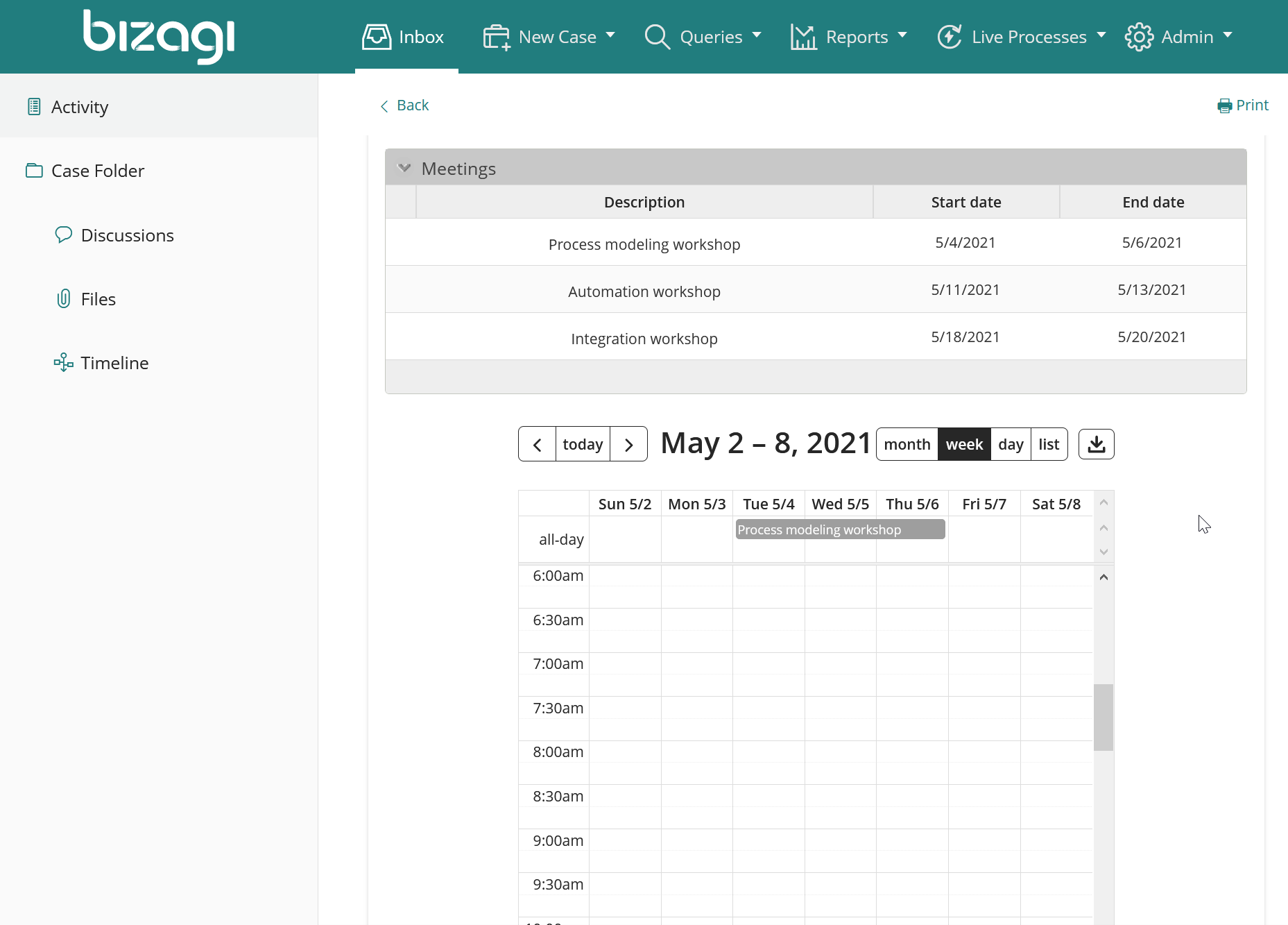Viewport: 1288px width, 925px height.
Task: Click the Tue 5/4 day header
Action: click(x=768, y=504)
